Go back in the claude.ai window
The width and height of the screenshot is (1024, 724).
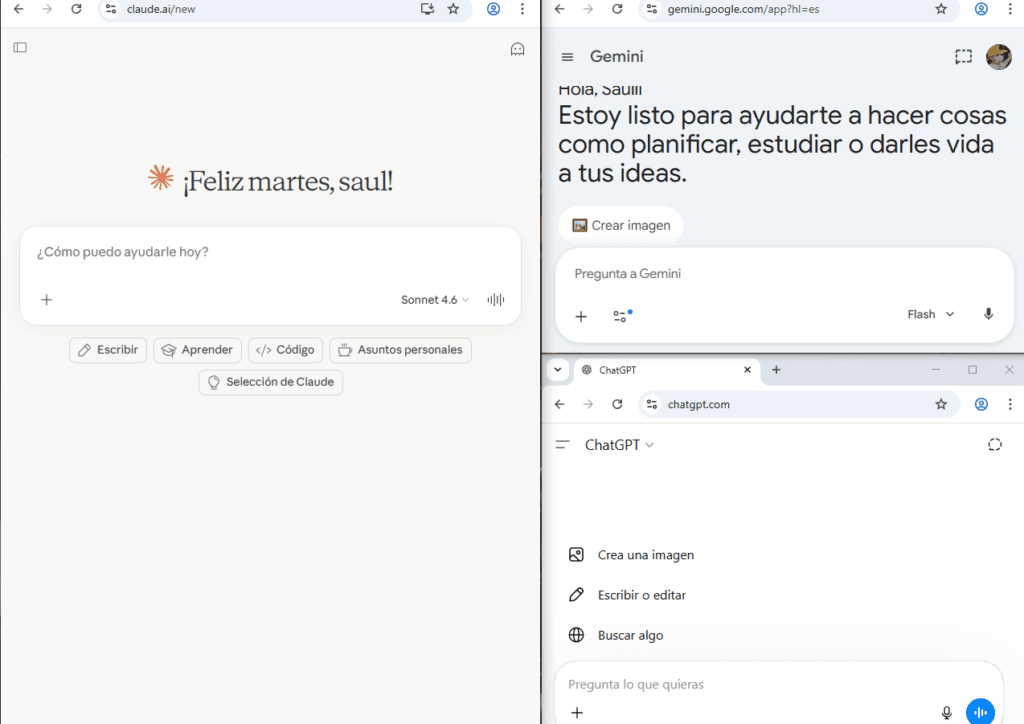pyautogui.click(x=19, y=9)
